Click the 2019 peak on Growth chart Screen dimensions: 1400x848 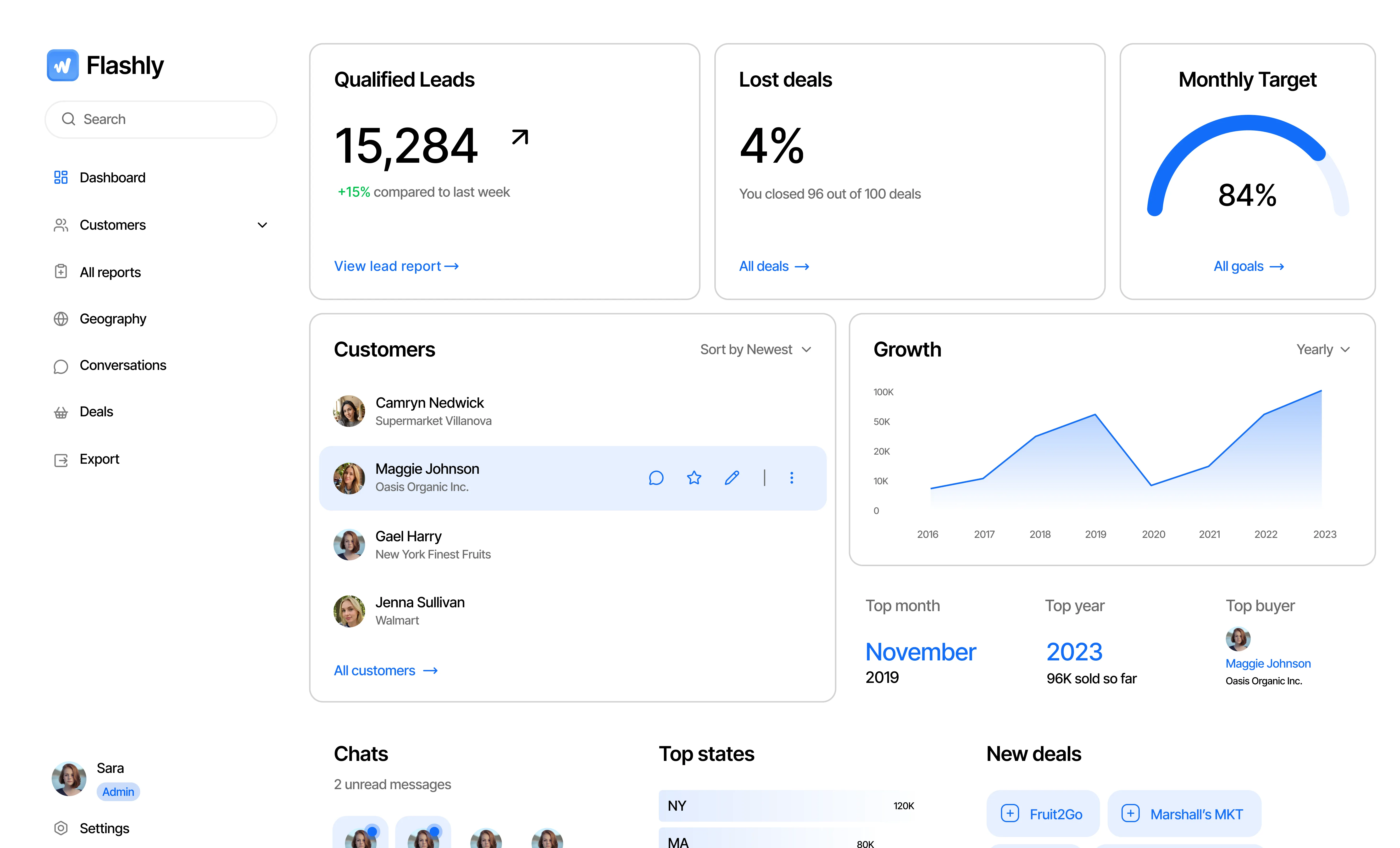pos(1095,415)
